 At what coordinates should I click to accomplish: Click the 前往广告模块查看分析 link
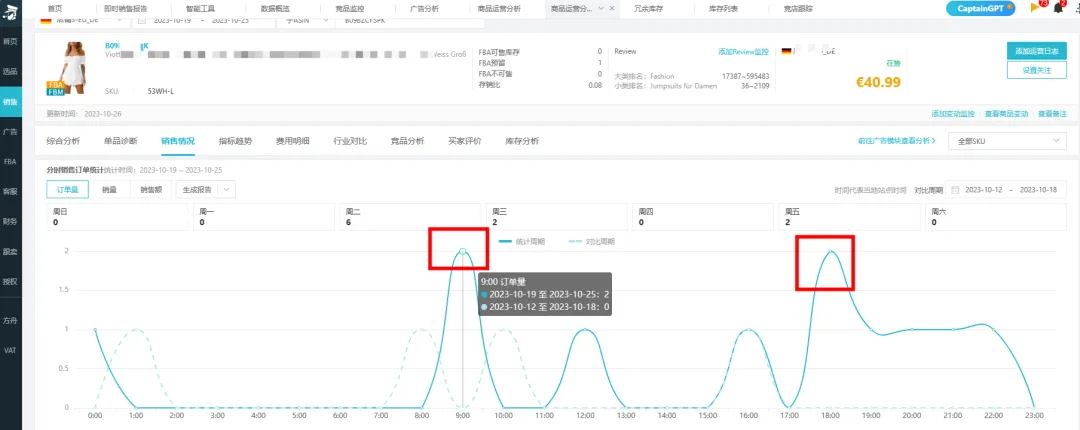[x=897, y=141]
